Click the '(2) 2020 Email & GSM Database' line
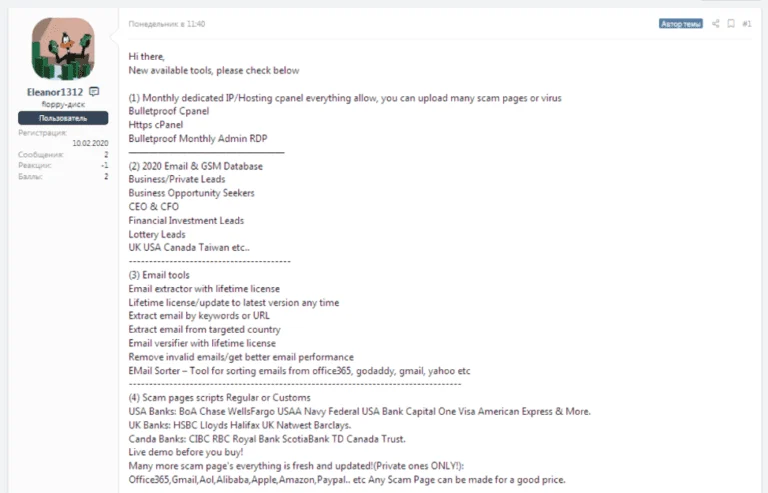This screenshot has width=768, height=493. click(195, 166)
